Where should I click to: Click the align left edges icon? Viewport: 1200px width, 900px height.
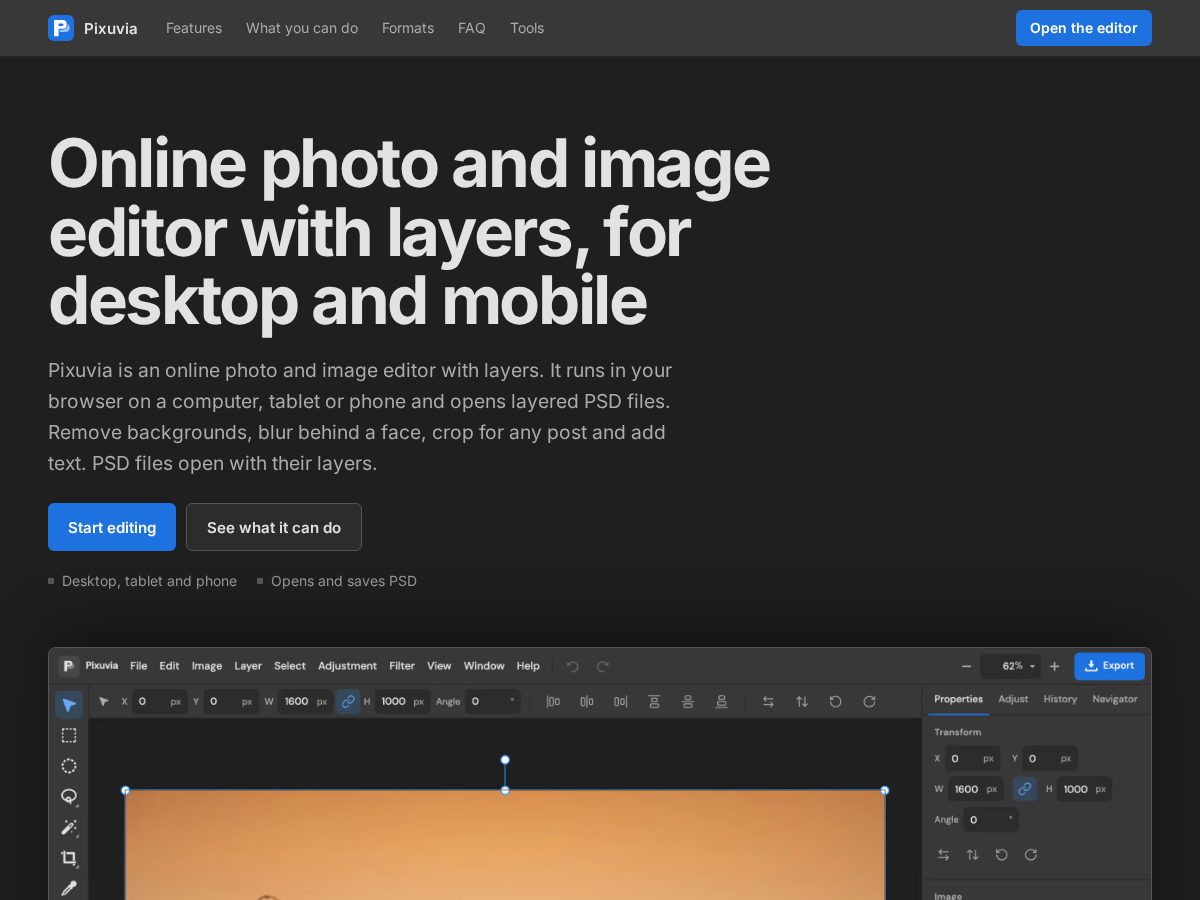pos(553,701)
